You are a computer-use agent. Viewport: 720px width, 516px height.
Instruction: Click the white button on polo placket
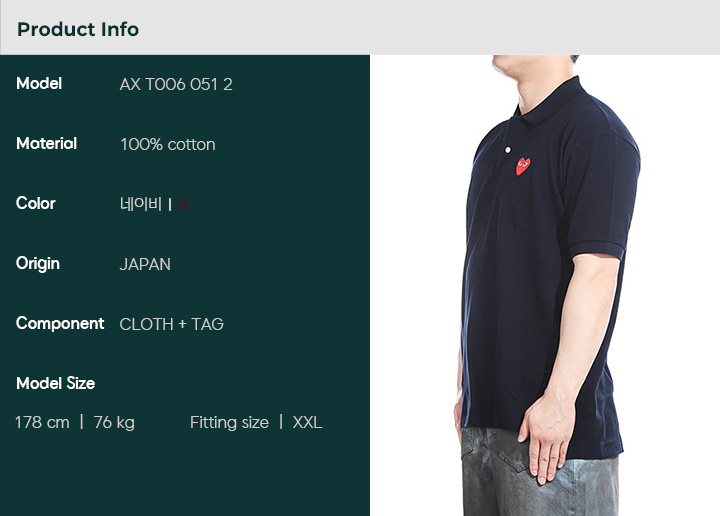point(507,150)
